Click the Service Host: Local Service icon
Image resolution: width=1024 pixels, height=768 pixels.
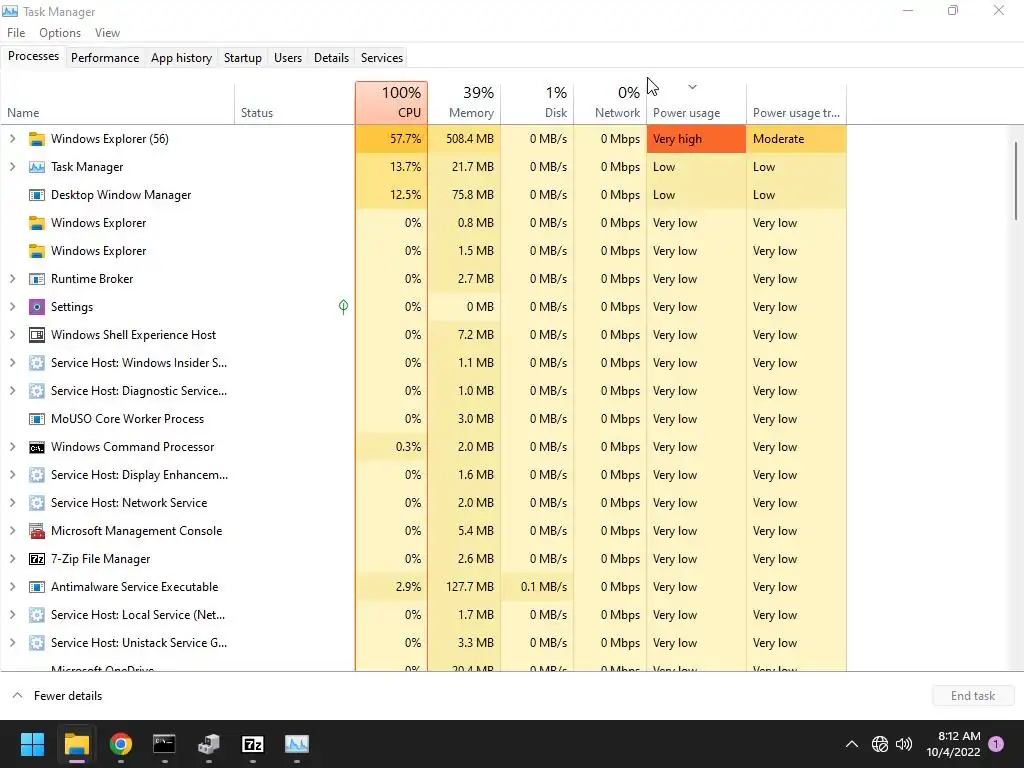click(37, 615)
